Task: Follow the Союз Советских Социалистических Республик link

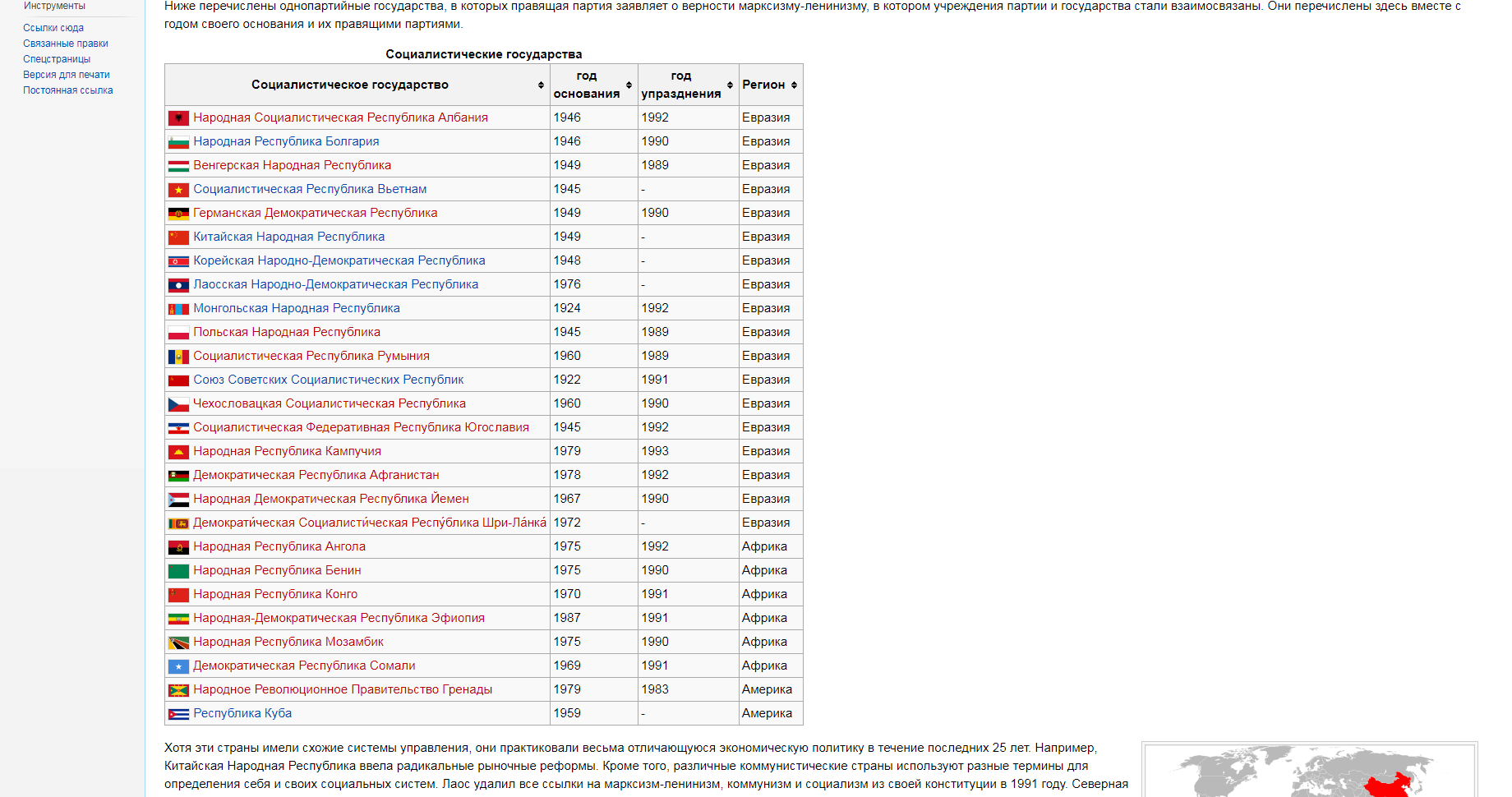Action: click(328, 380)
